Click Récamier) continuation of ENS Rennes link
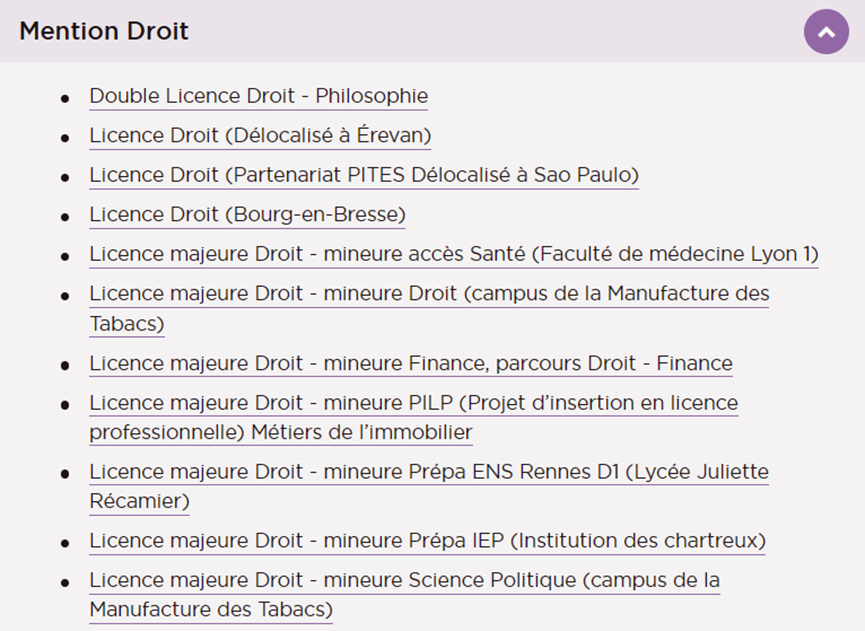Image resolution: width=865 pixels, height=631 pixels. coord(140,501)
